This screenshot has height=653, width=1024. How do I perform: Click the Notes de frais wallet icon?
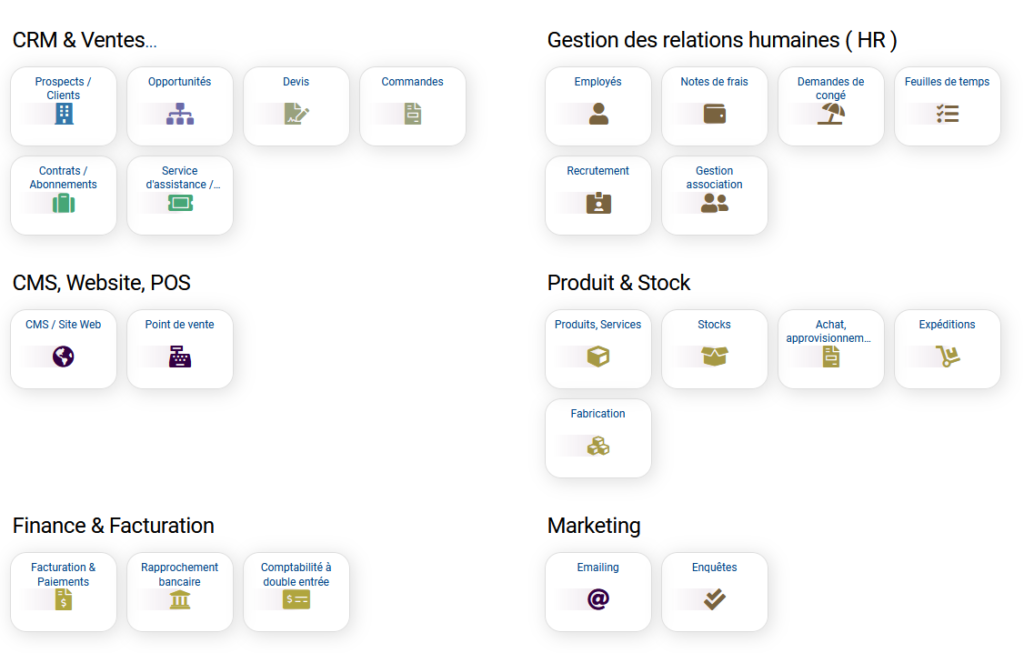(x=714, y=114)
